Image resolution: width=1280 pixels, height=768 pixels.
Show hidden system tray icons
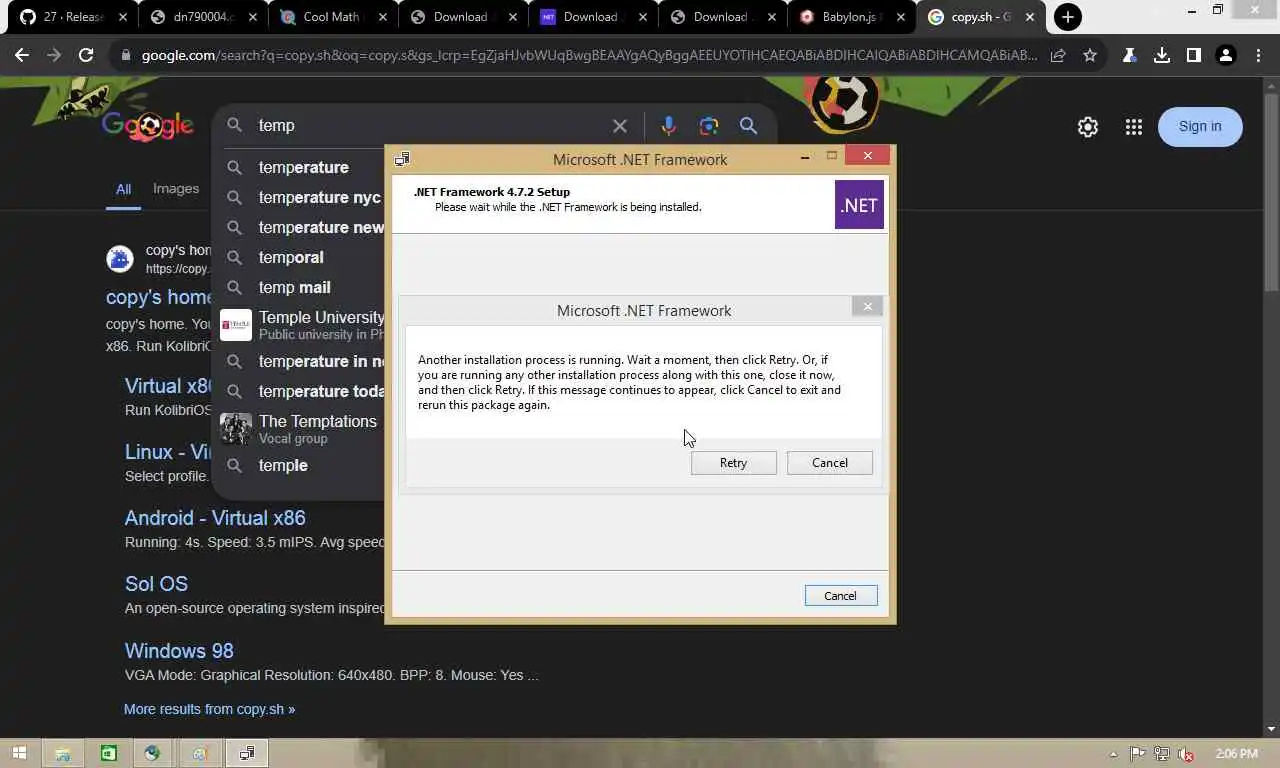[x=1114, y=754]
